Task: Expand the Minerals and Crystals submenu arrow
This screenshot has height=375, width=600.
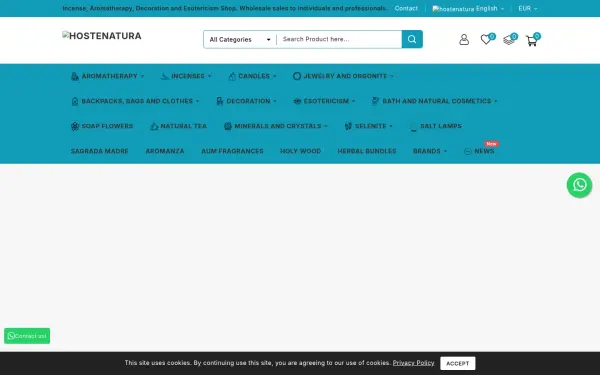Action: click(x=326, y=126)
